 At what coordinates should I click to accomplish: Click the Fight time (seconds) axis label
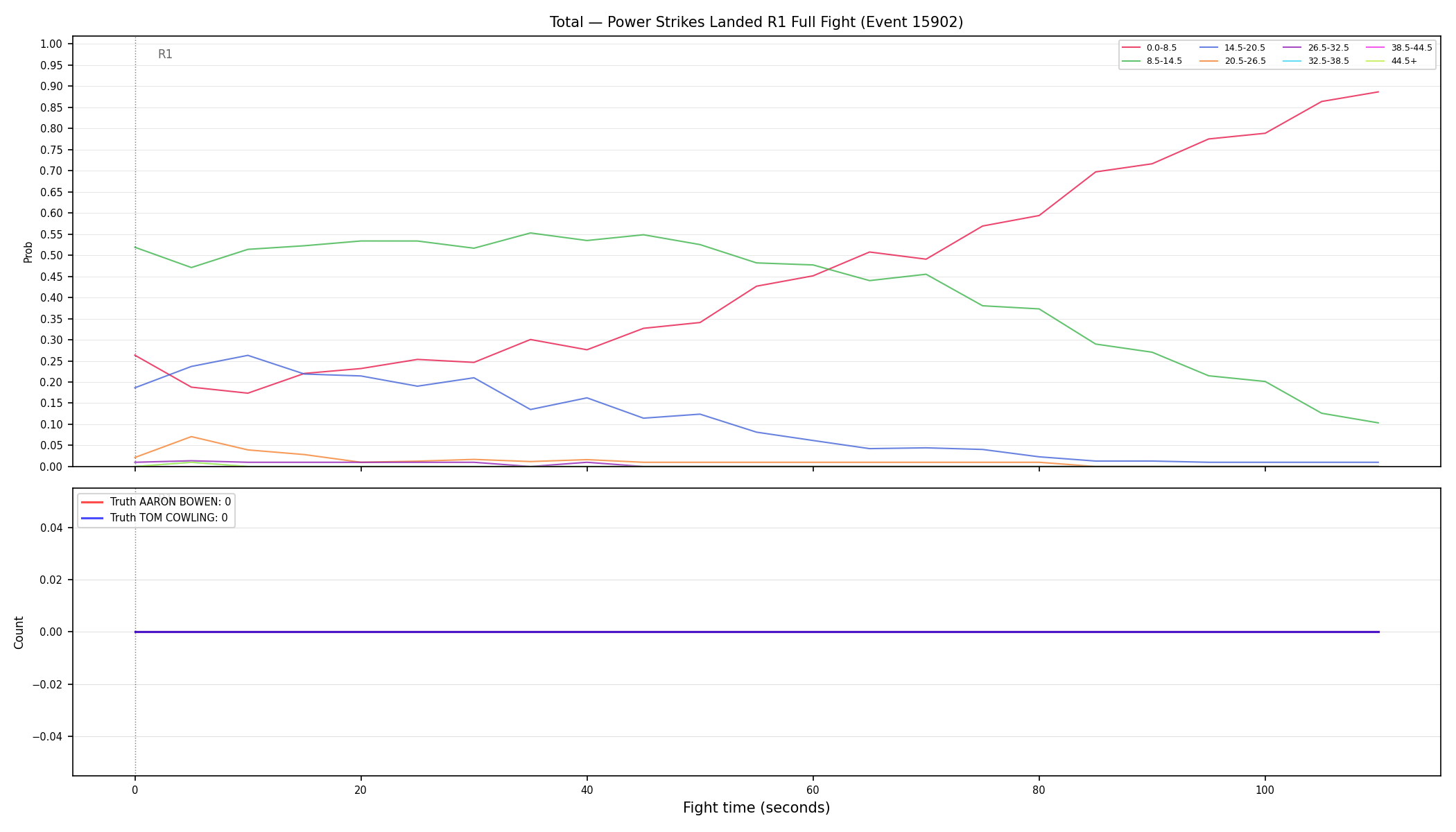(756, 808)
